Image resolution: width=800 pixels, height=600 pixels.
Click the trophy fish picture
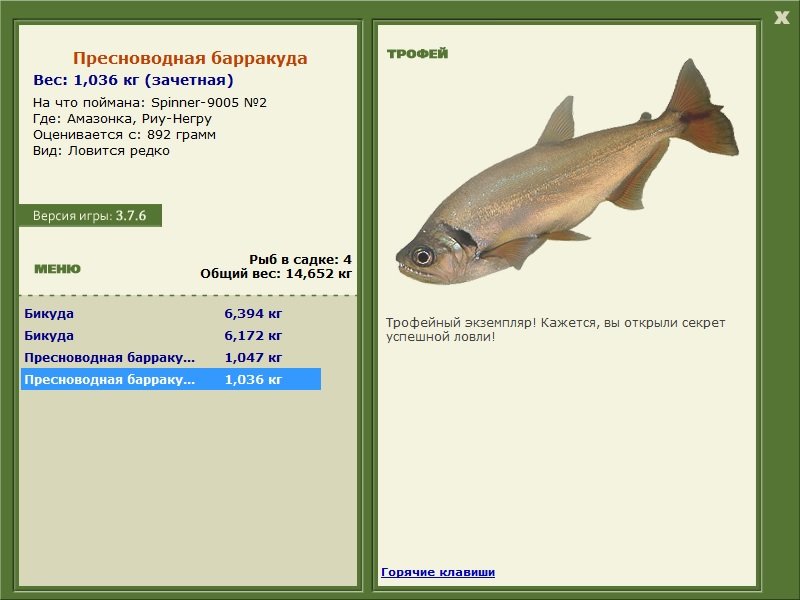click(x=567, y=171)
